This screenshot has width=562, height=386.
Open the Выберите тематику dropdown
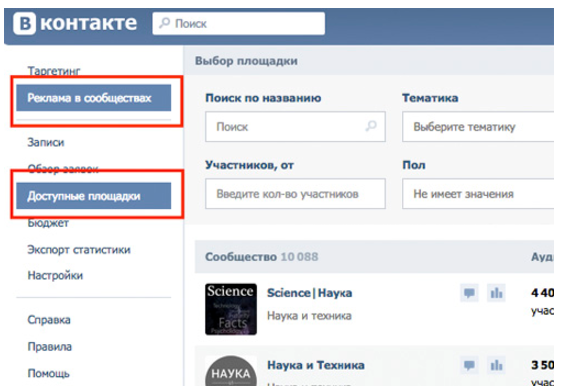pos(478,127)
